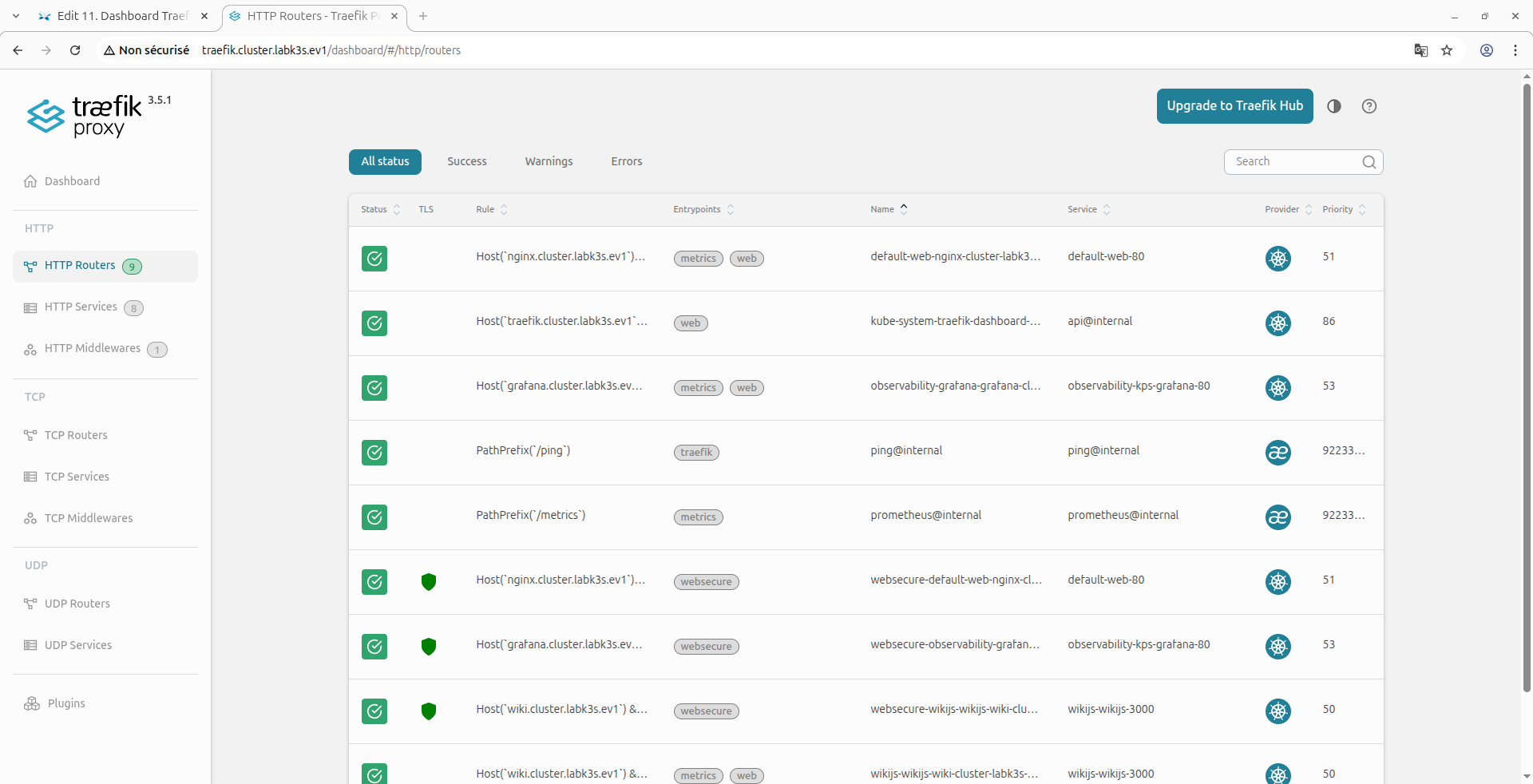Sort table by Provider column

click(1288, 209)
